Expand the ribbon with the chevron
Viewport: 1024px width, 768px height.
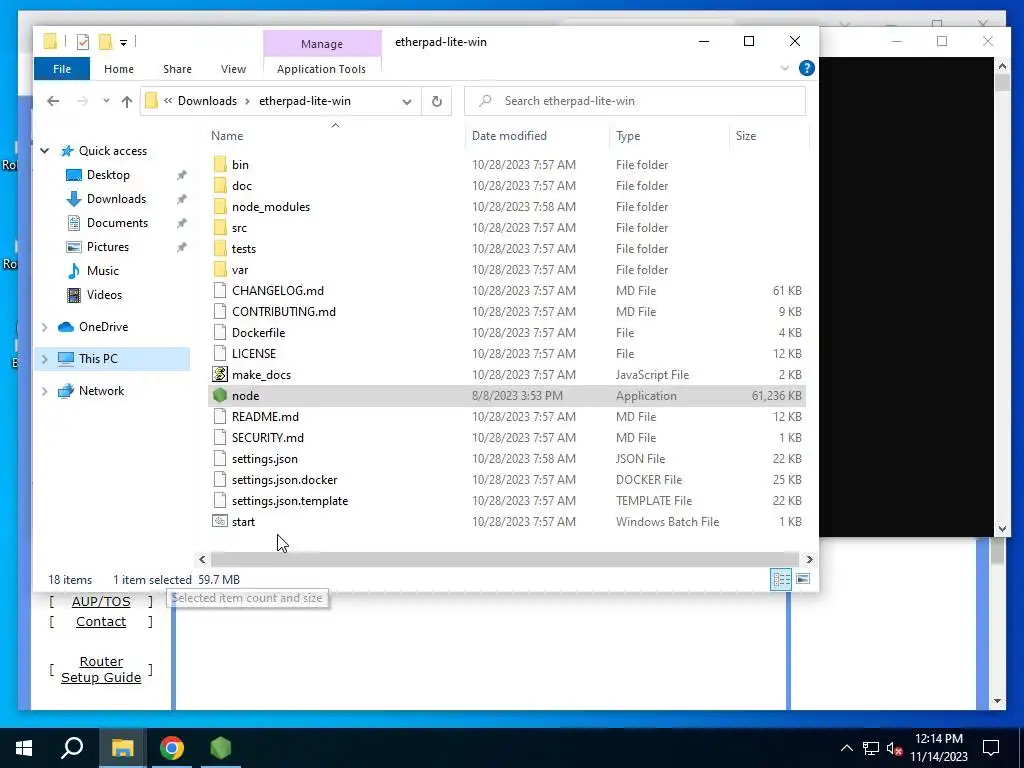pyautogui.click(x=785, y=68)
